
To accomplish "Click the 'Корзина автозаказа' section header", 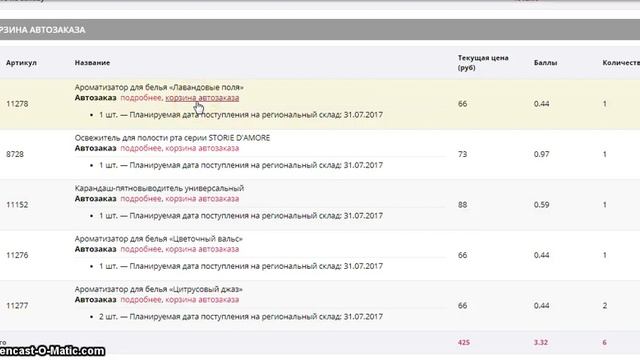I will [x=320, y=30].
